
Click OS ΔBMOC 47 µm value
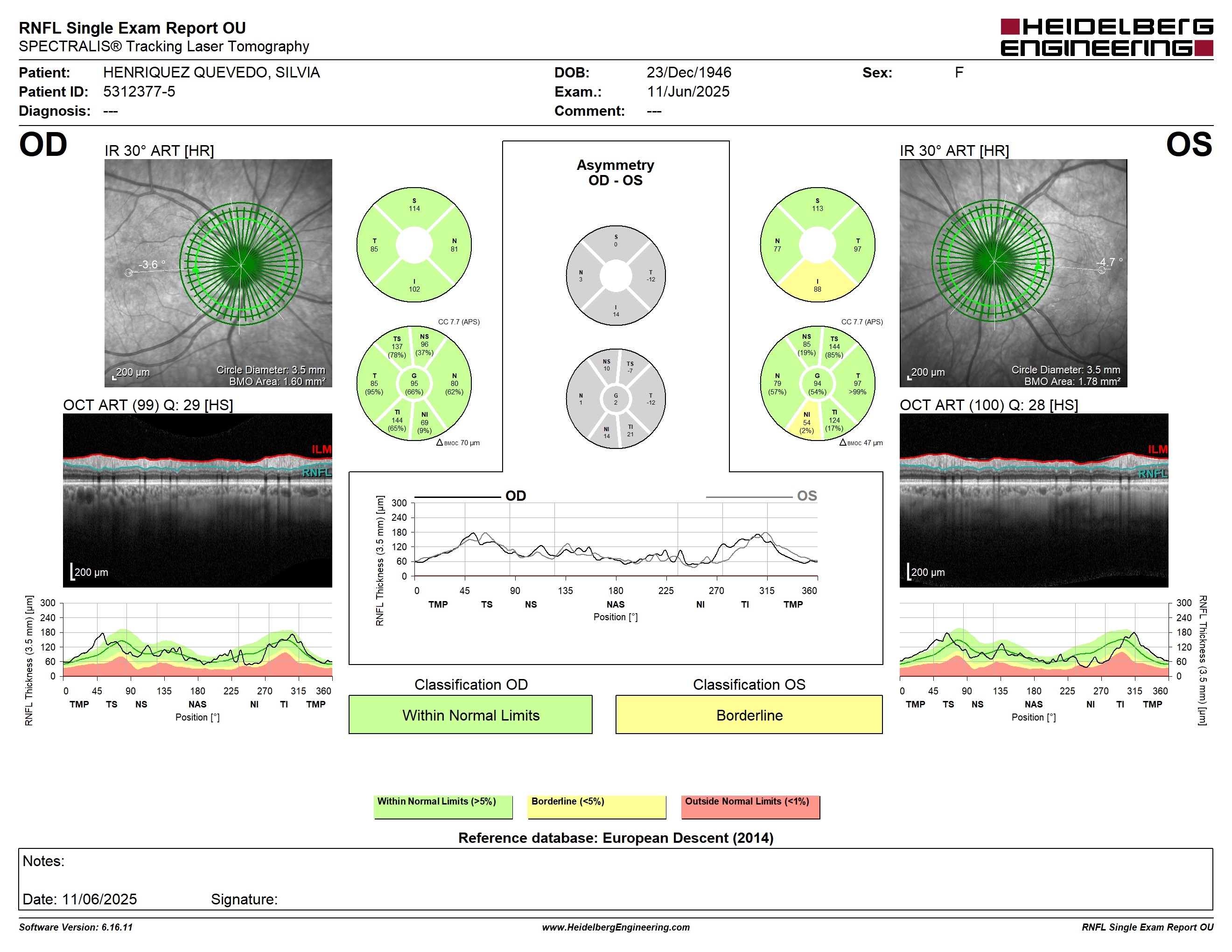[861, 443]
